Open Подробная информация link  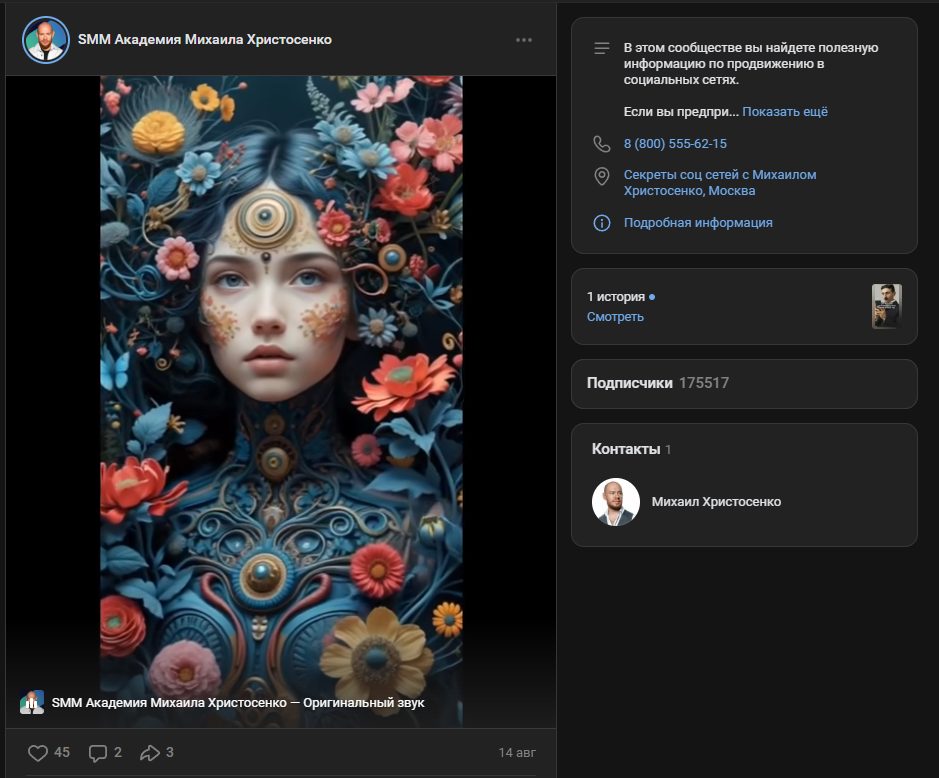coord(698,223)
